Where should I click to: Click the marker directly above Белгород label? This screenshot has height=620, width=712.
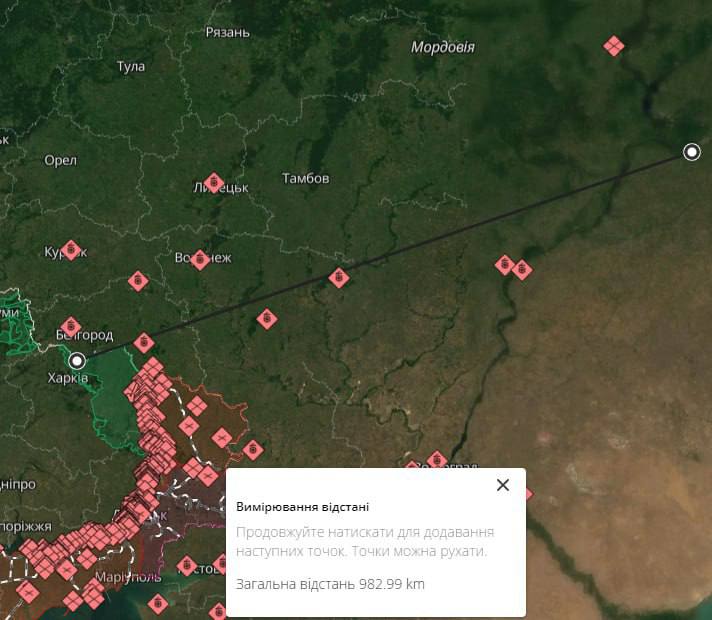[x=70, y=326]
